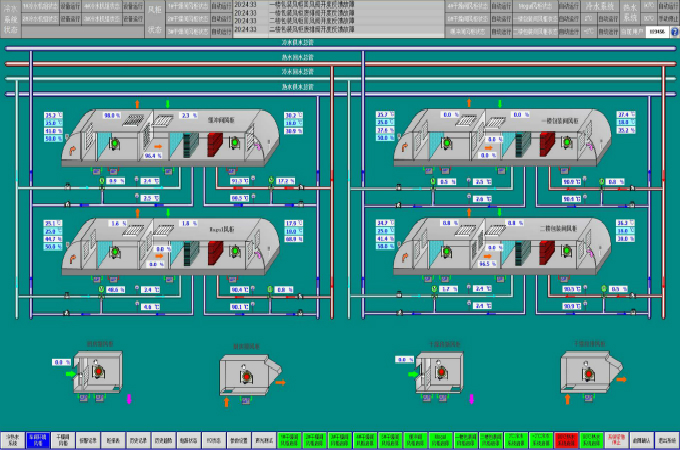The height and width of the screenshot is (450, 680).
Task: Open the 冷热水系统 tab in the bottom bar
Action: 13,438
